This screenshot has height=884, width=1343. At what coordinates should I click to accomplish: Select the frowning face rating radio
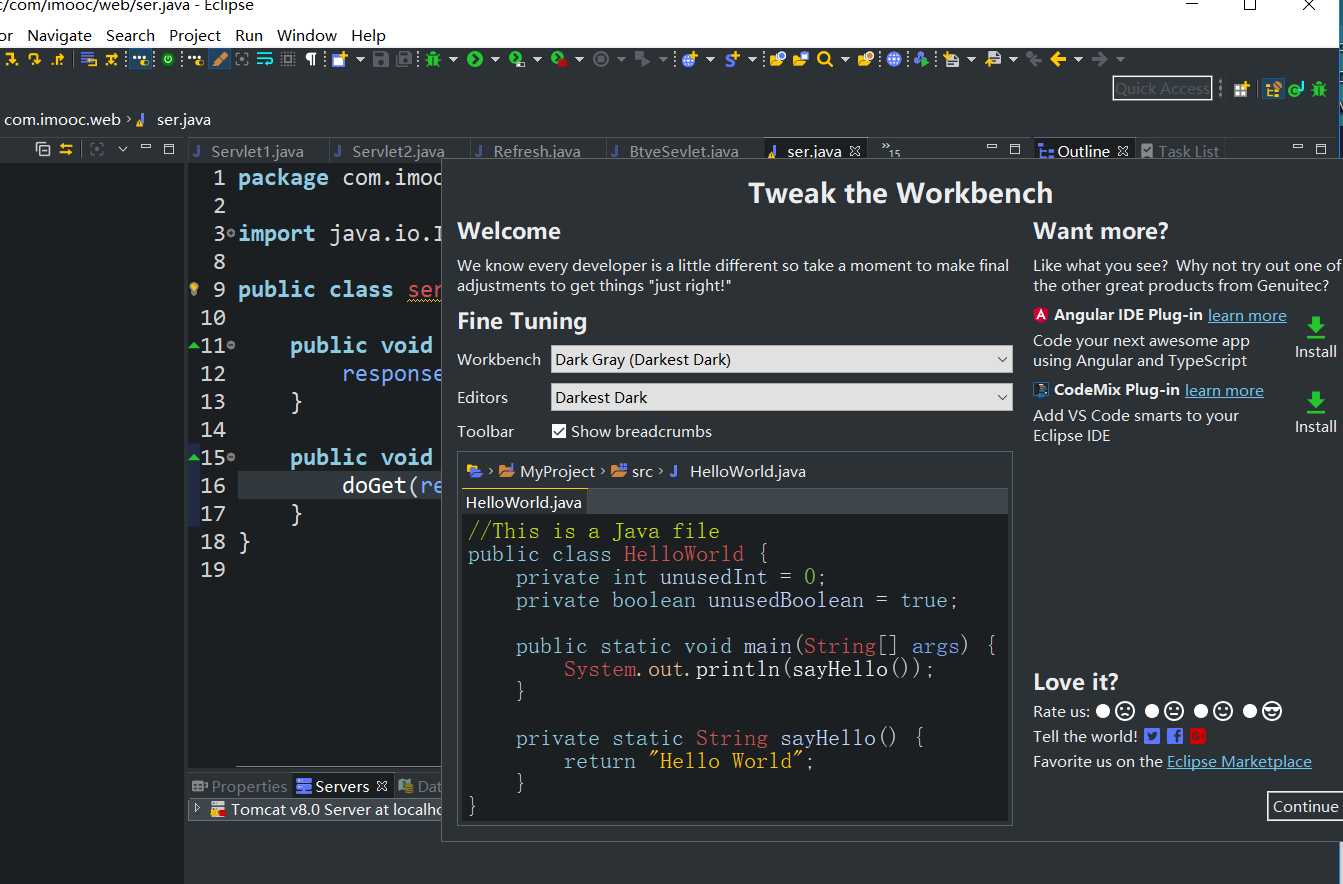coord(1102,711)
